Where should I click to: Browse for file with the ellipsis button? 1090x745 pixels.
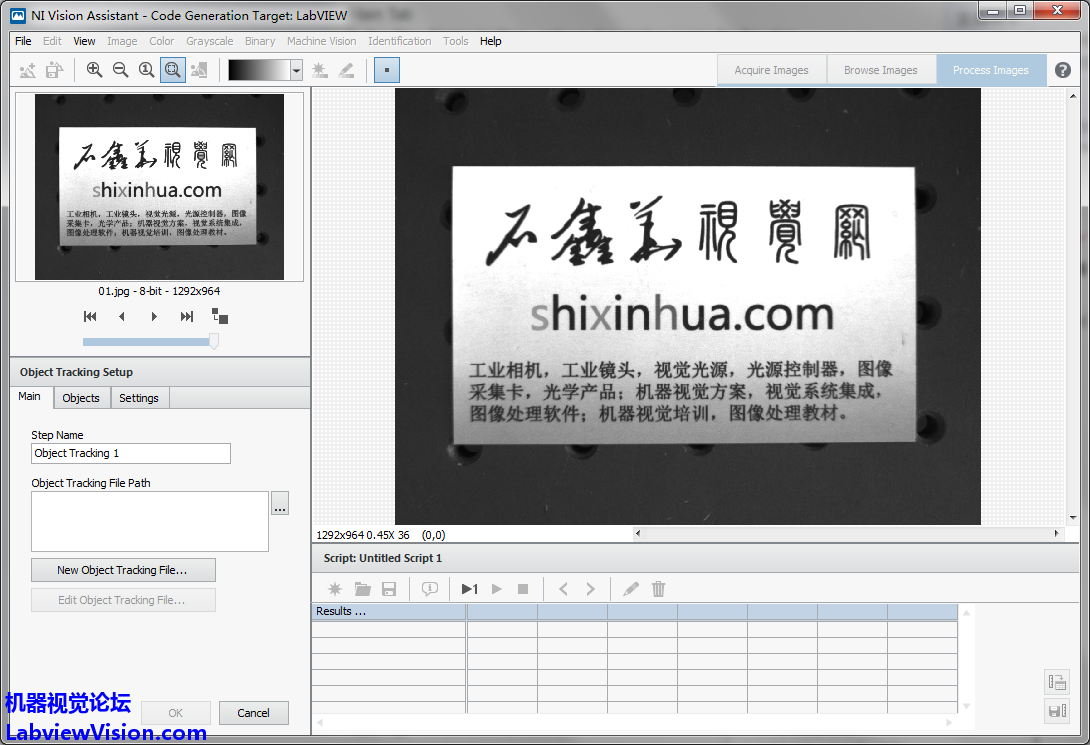280,505
